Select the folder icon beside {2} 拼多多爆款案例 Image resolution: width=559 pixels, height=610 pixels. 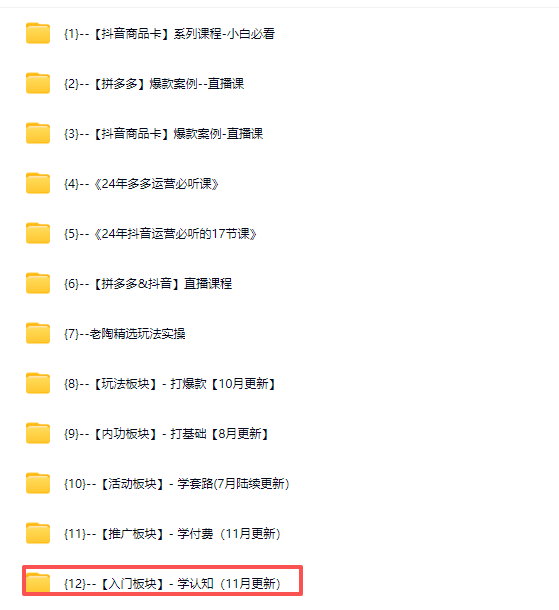tap(38, 83)
